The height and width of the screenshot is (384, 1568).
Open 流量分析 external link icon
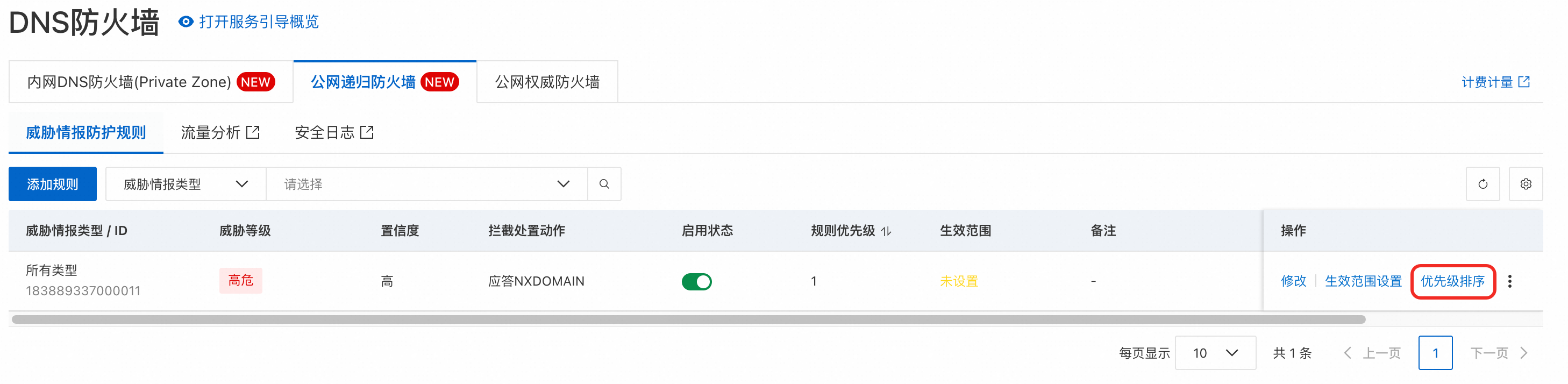253,132
